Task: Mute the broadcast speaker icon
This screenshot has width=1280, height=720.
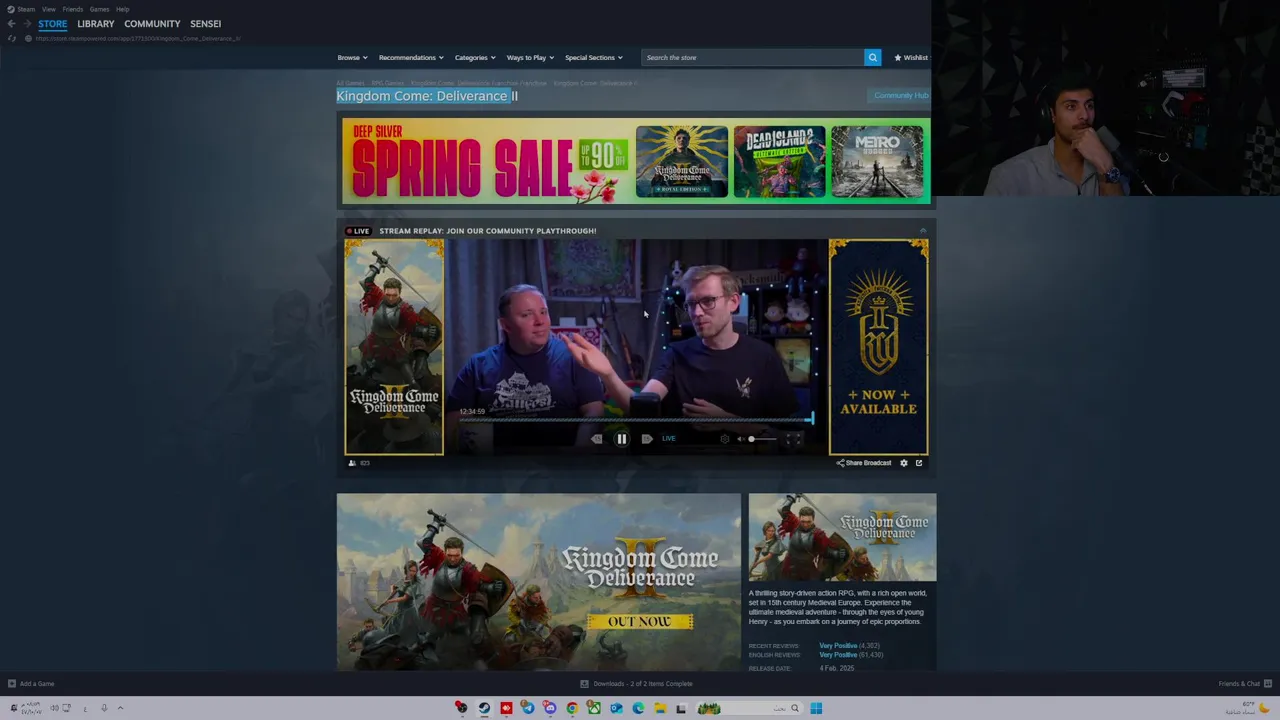Action: [740, 438]
